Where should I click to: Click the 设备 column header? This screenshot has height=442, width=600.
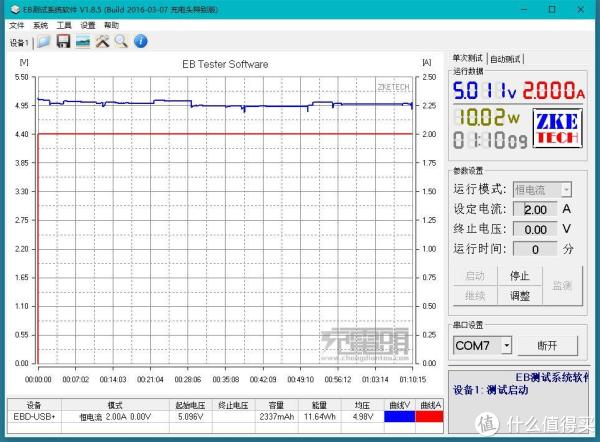point(34,405)
